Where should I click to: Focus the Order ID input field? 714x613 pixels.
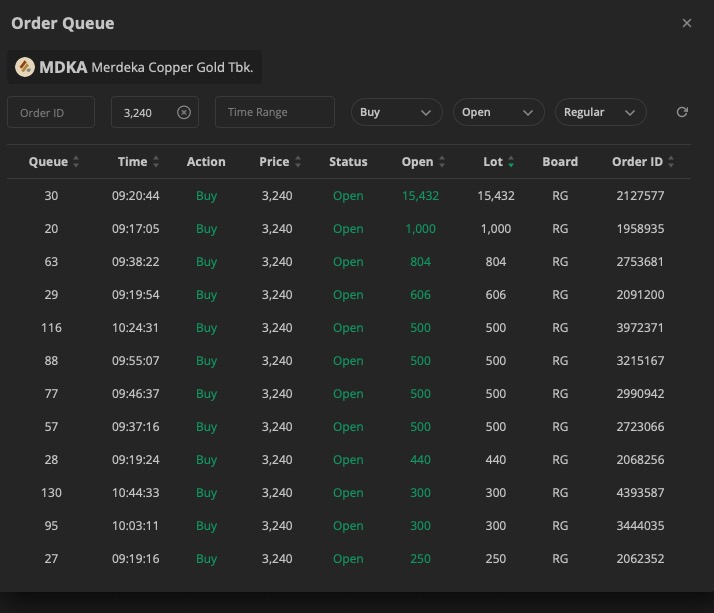(51, 112)
